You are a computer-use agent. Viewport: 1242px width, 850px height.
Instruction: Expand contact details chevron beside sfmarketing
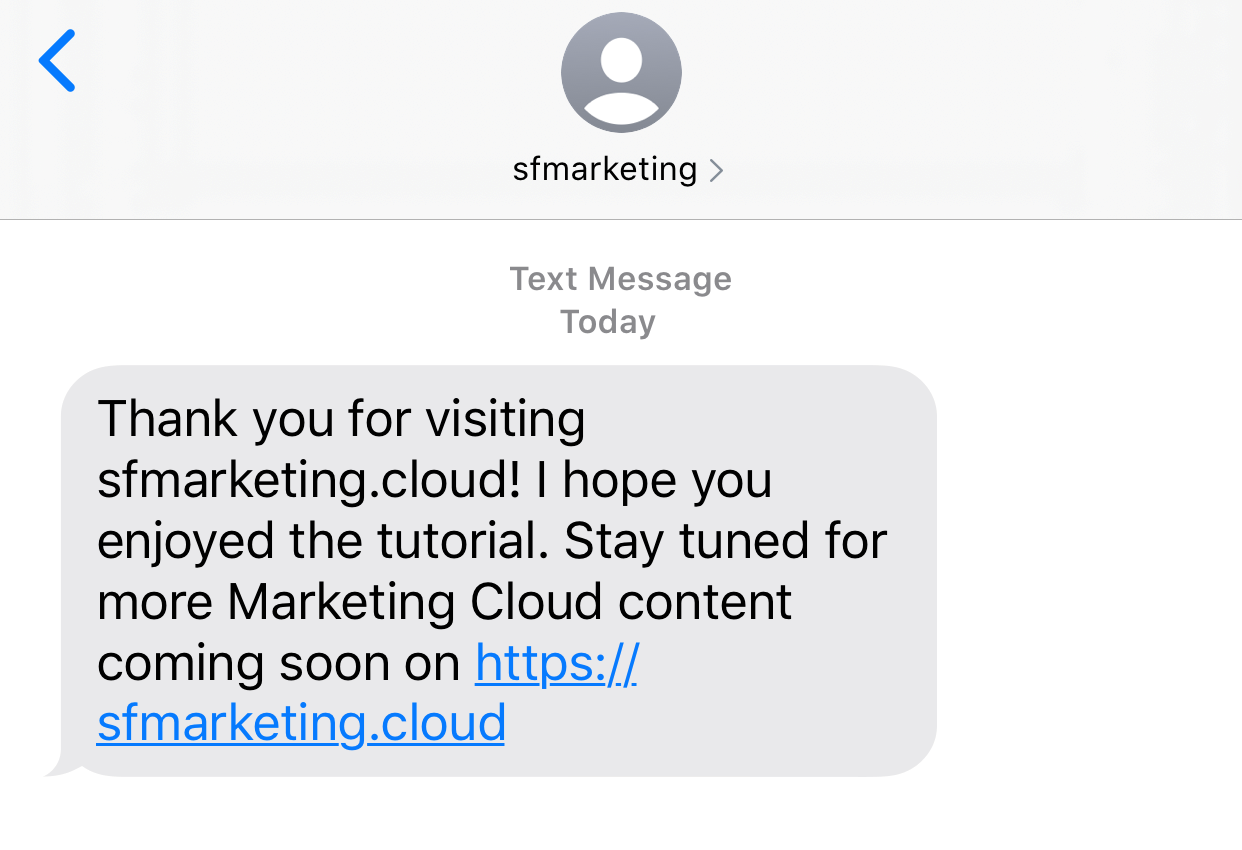coord(715,171)
